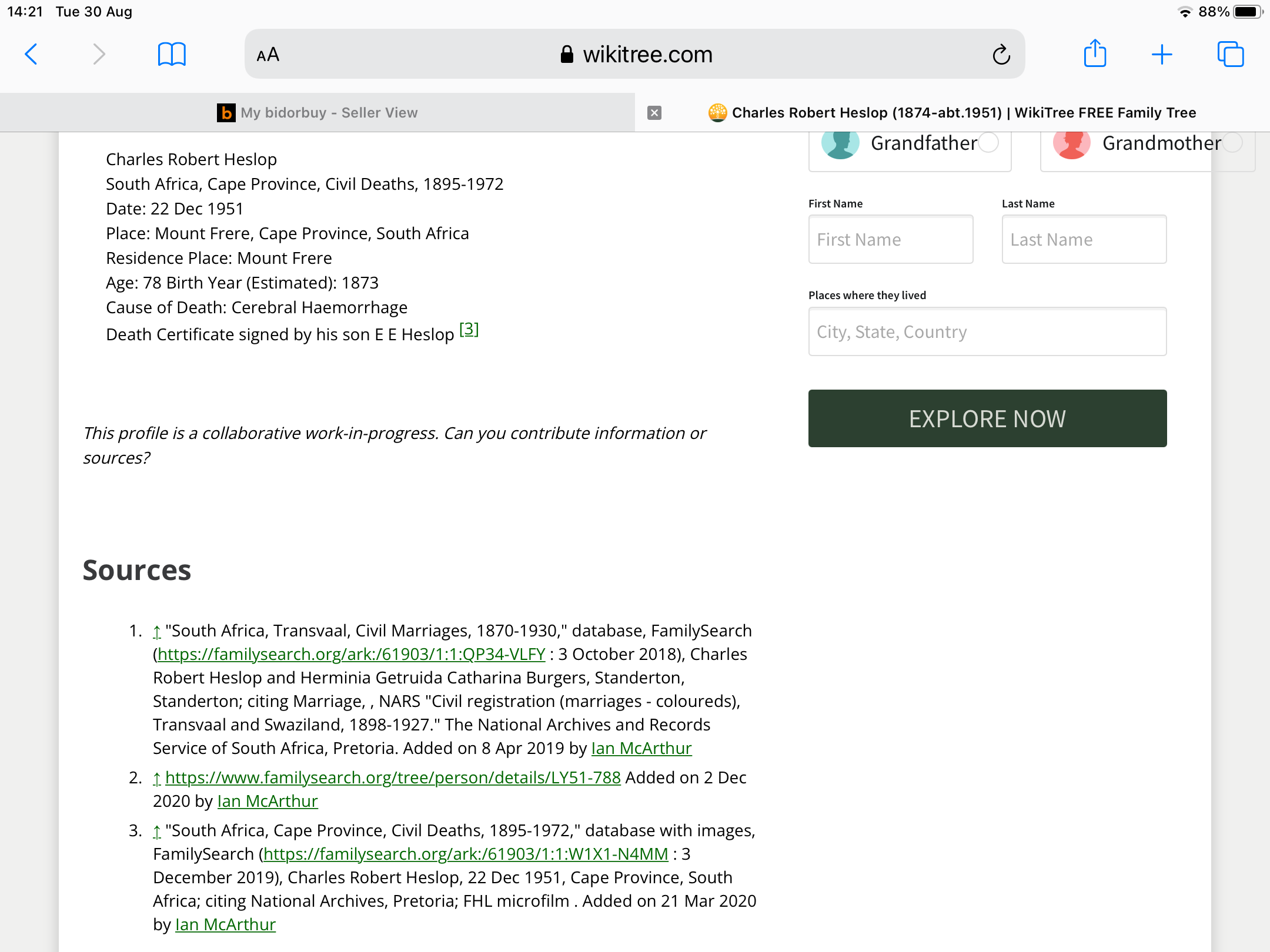Tap the Safari back arrow
Image resolution: width=1270 pixels, height=952 pixels.
(32, 55)
